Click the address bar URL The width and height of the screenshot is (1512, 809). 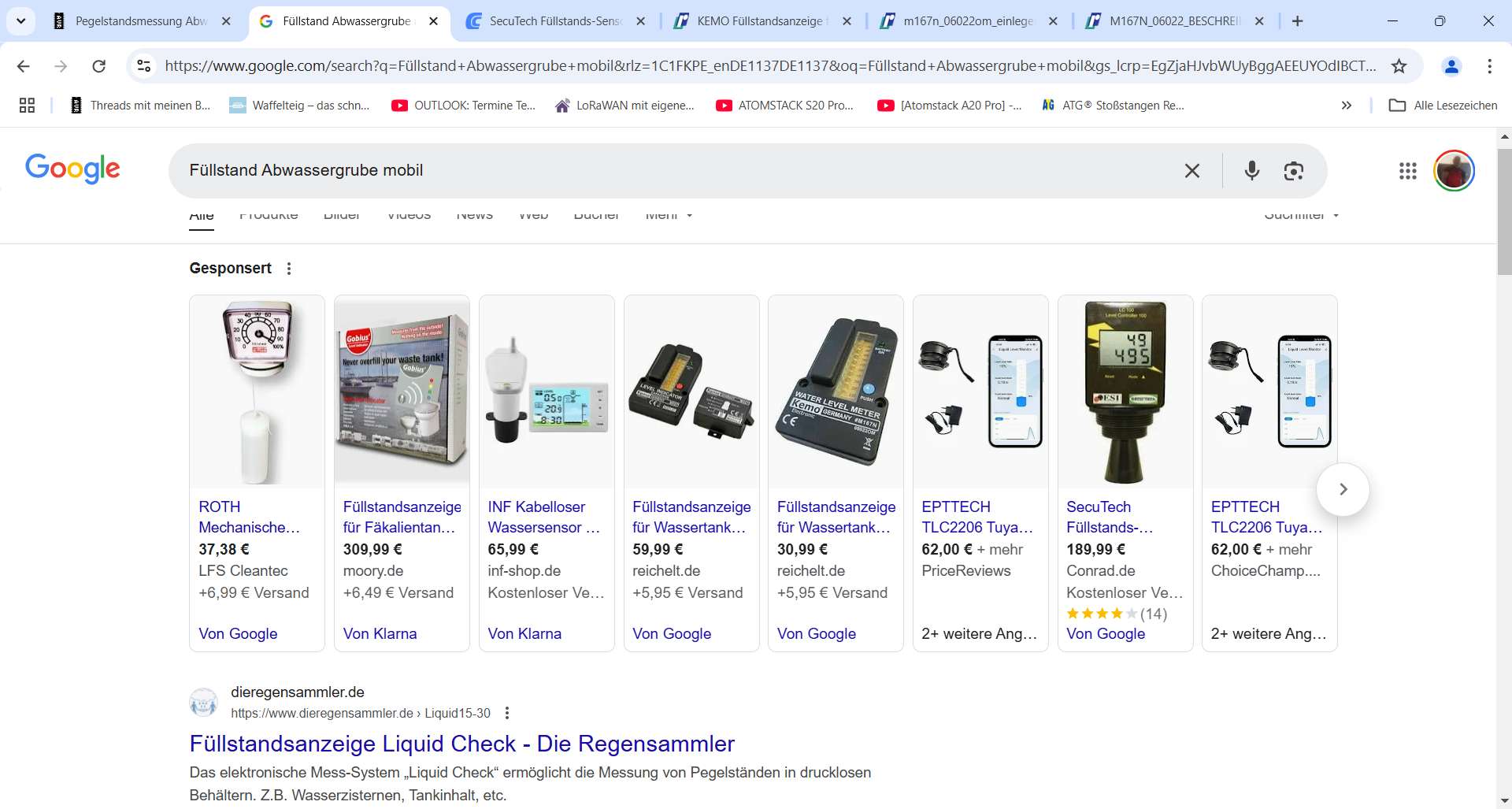point(770,66)
